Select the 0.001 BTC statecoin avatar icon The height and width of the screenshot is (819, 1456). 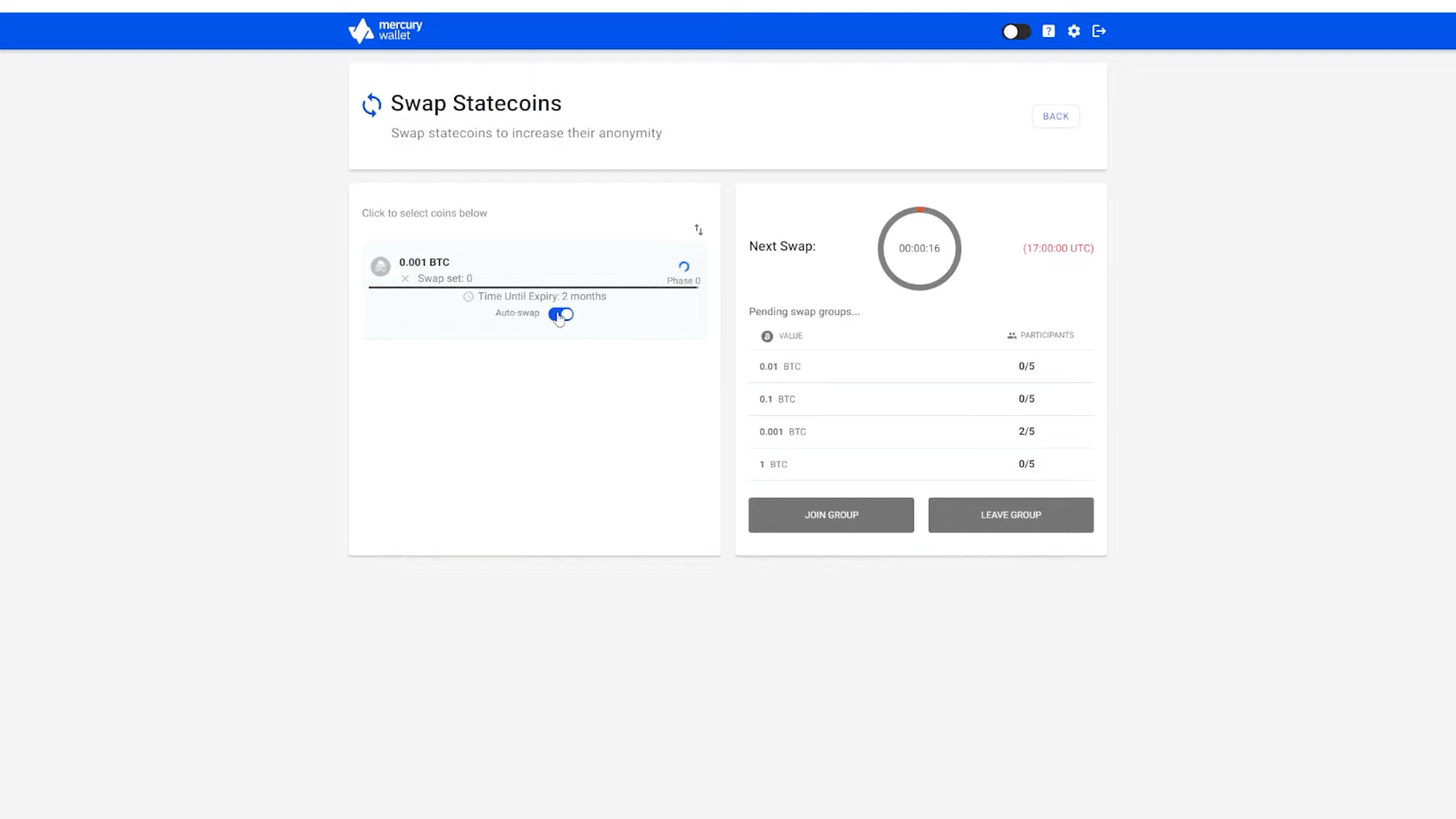tap(381, 266)
